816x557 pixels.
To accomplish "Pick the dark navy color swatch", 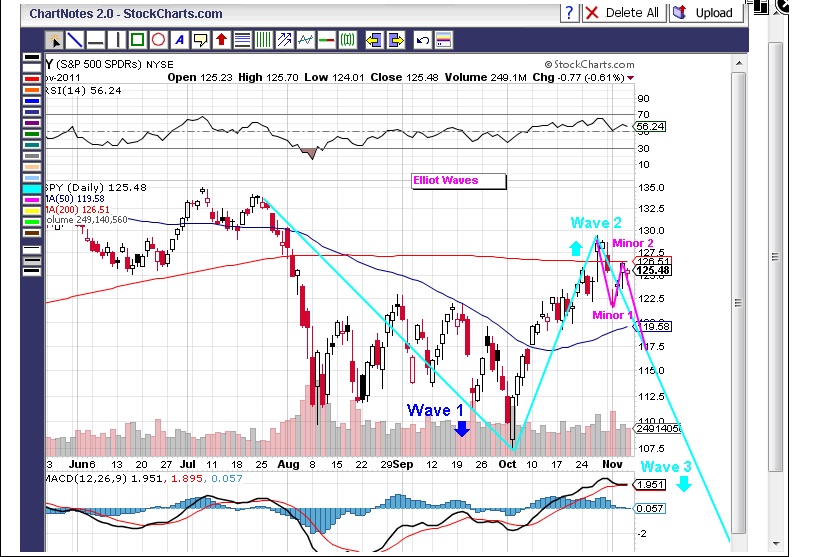I will (32, 112).
